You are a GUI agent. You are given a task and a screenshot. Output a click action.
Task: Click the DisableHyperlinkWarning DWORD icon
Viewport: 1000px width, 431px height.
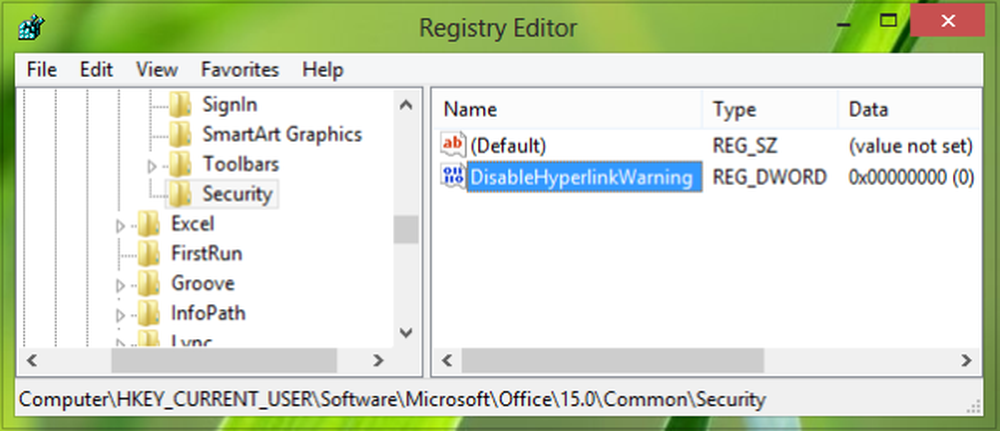[453, 177]
